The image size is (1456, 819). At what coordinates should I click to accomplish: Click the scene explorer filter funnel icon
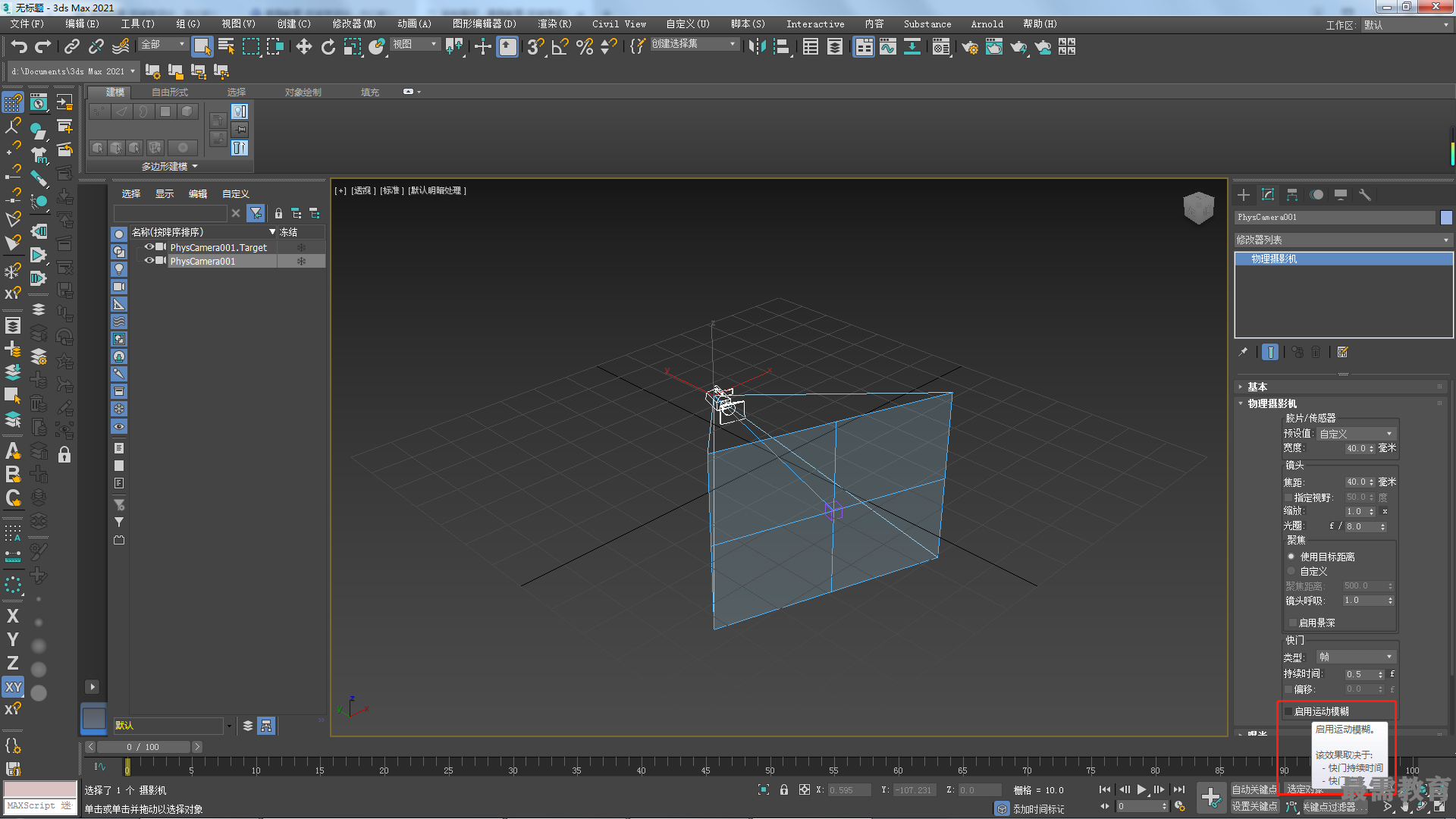(256, 214)
